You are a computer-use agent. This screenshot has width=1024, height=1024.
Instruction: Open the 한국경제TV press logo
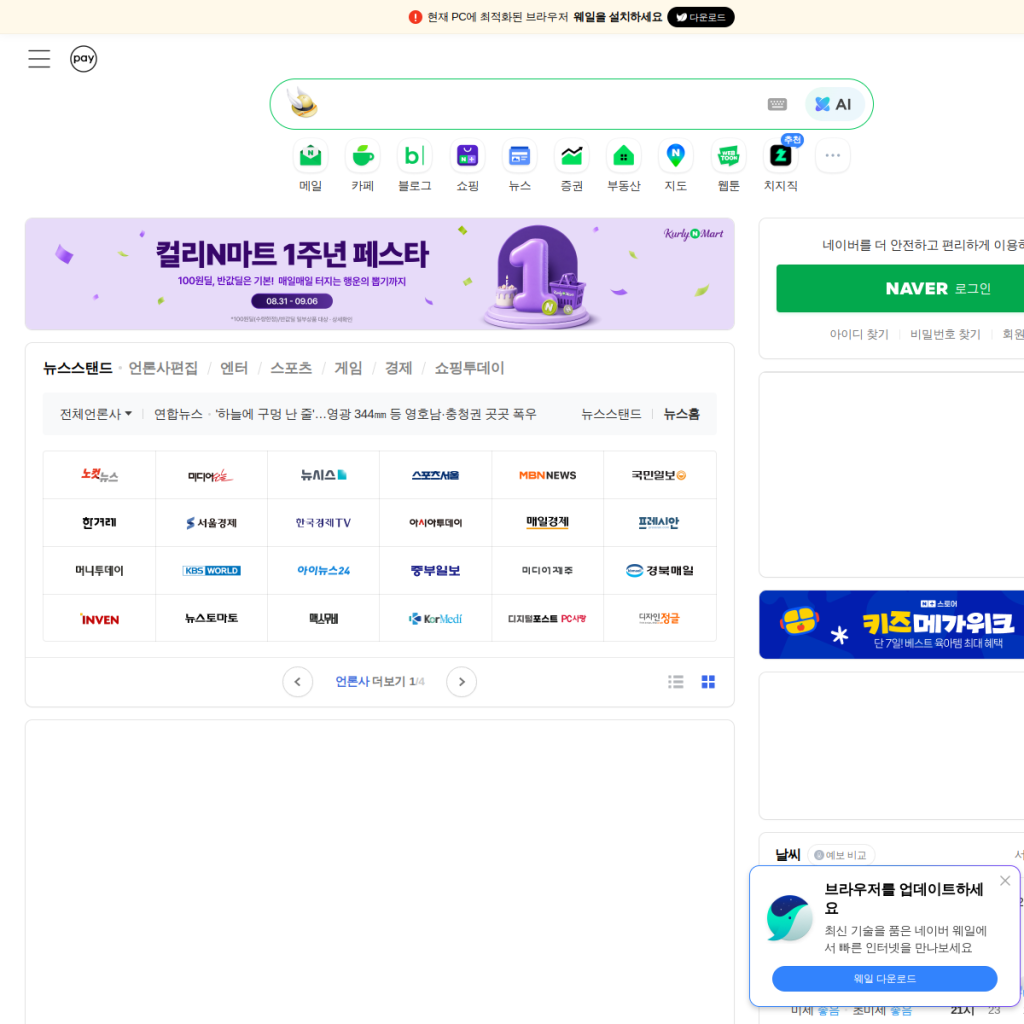click(x=323, y=523)
